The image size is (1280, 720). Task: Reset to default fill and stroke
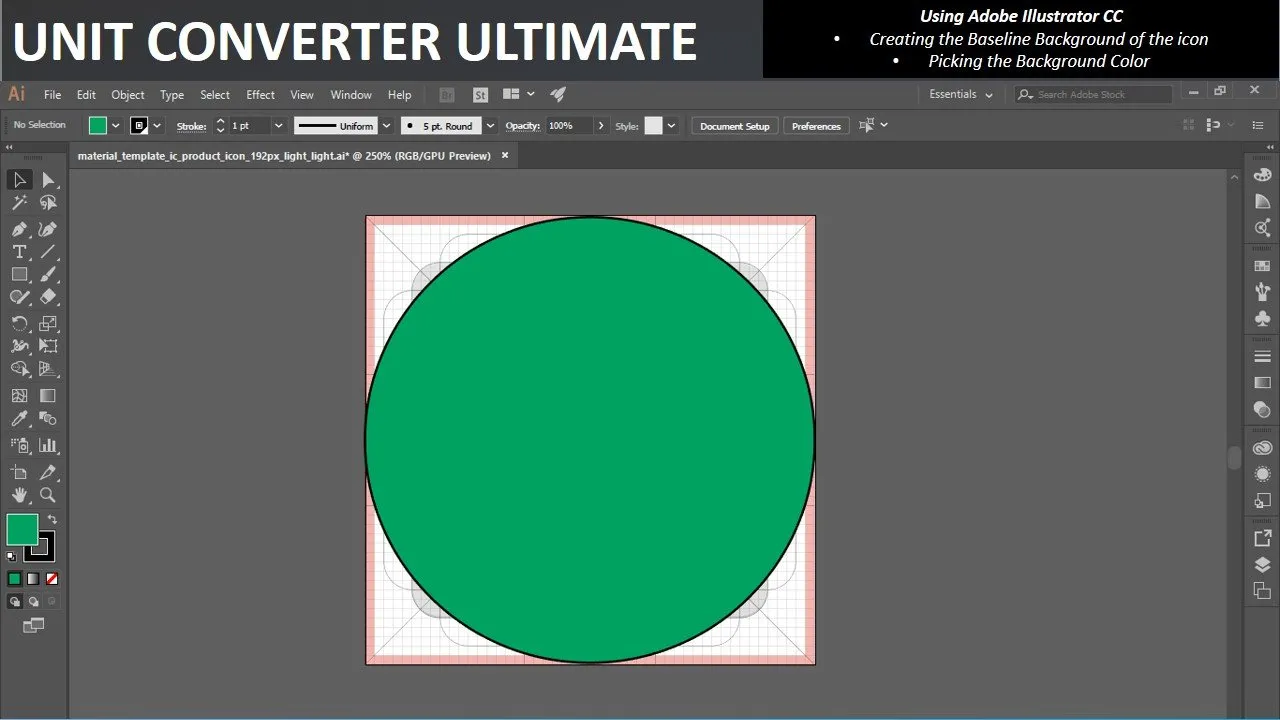(x=11, y=556)
